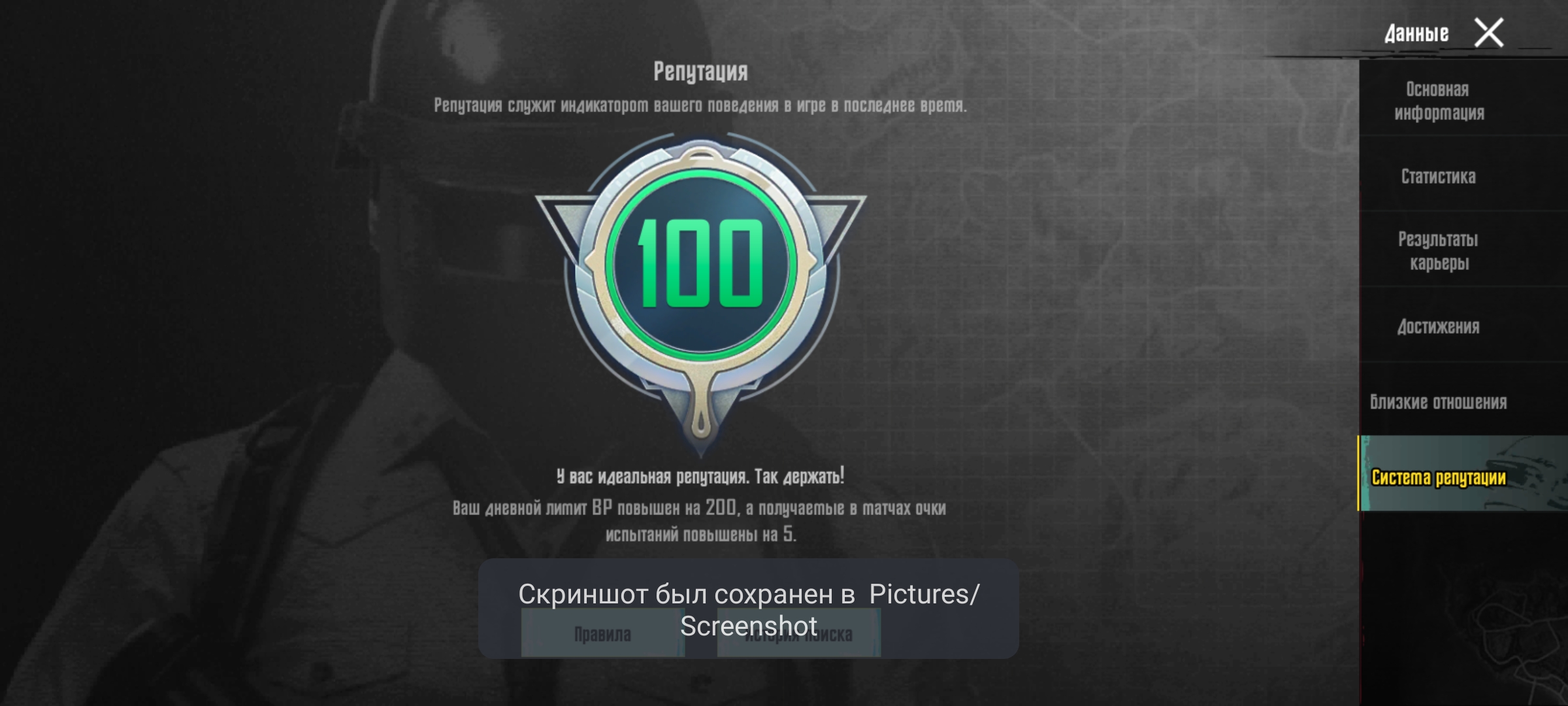
Task: Open the Основная информация tab
Action: coord(1439,101)
